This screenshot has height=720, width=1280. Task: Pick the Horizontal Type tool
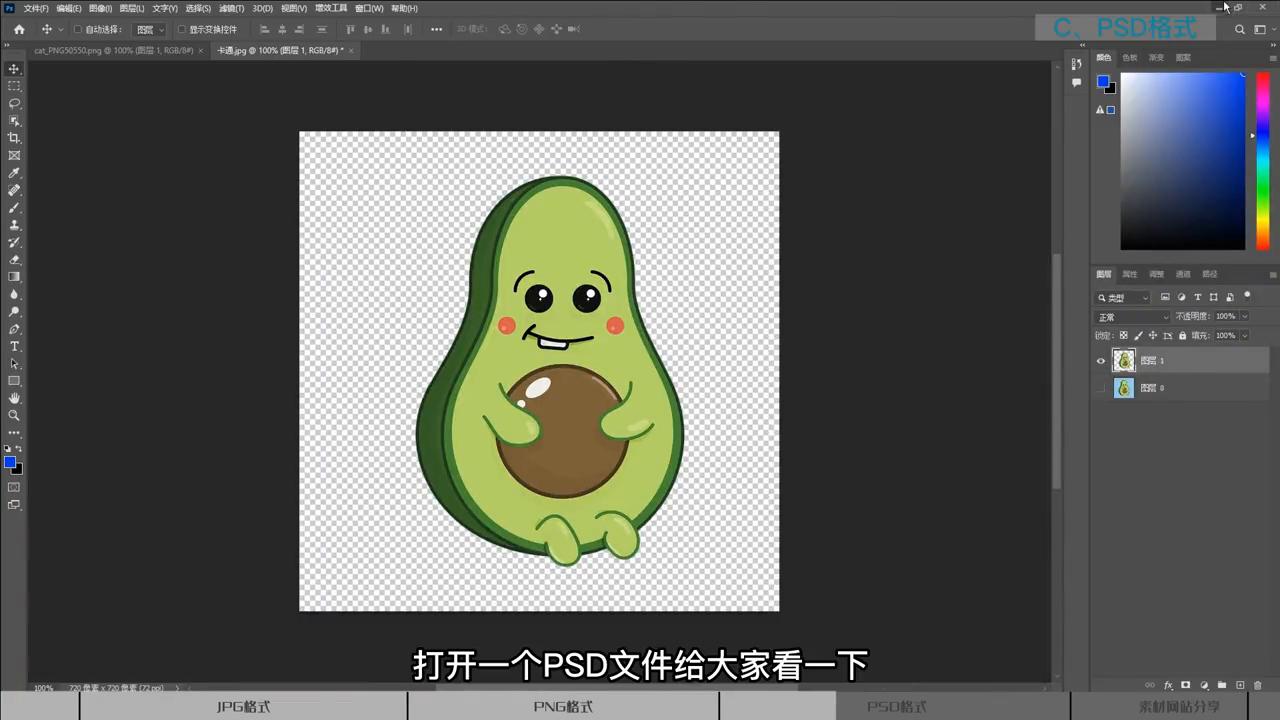pyautogui.click(x=14, y=346)
